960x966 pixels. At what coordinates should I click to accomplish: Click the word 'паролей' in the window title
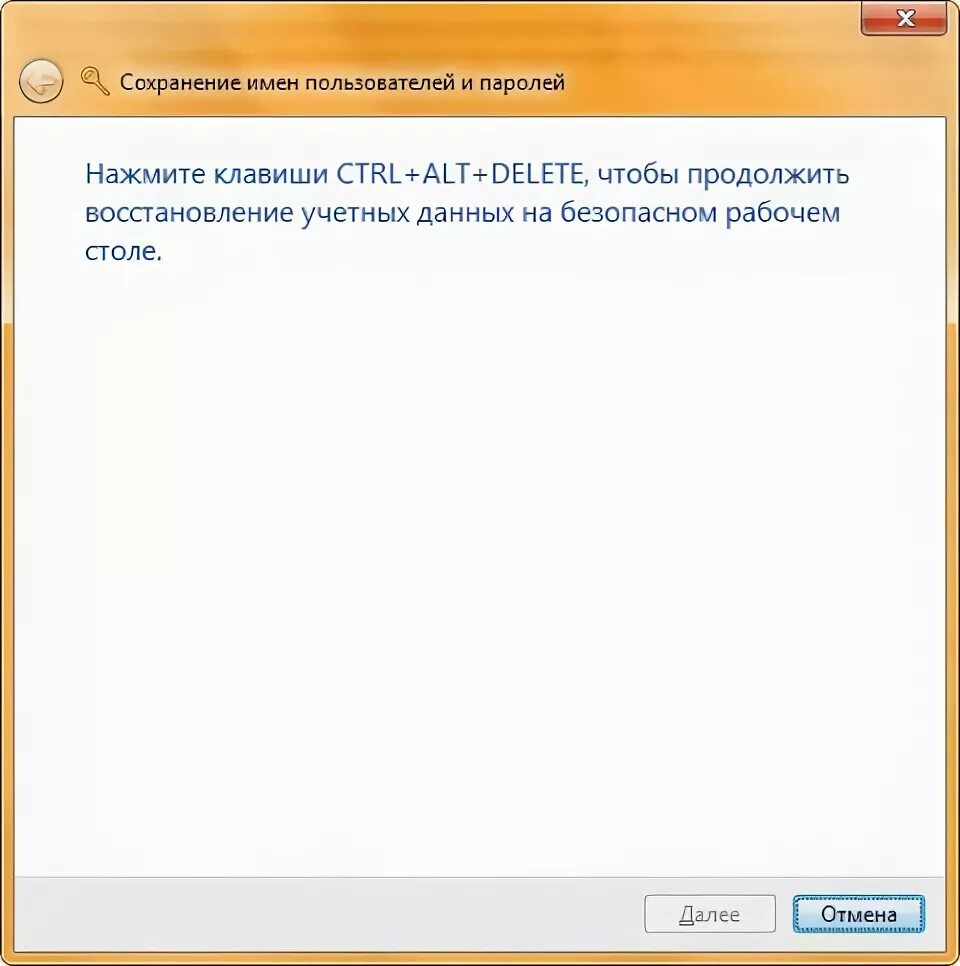(x=522, y=83)
